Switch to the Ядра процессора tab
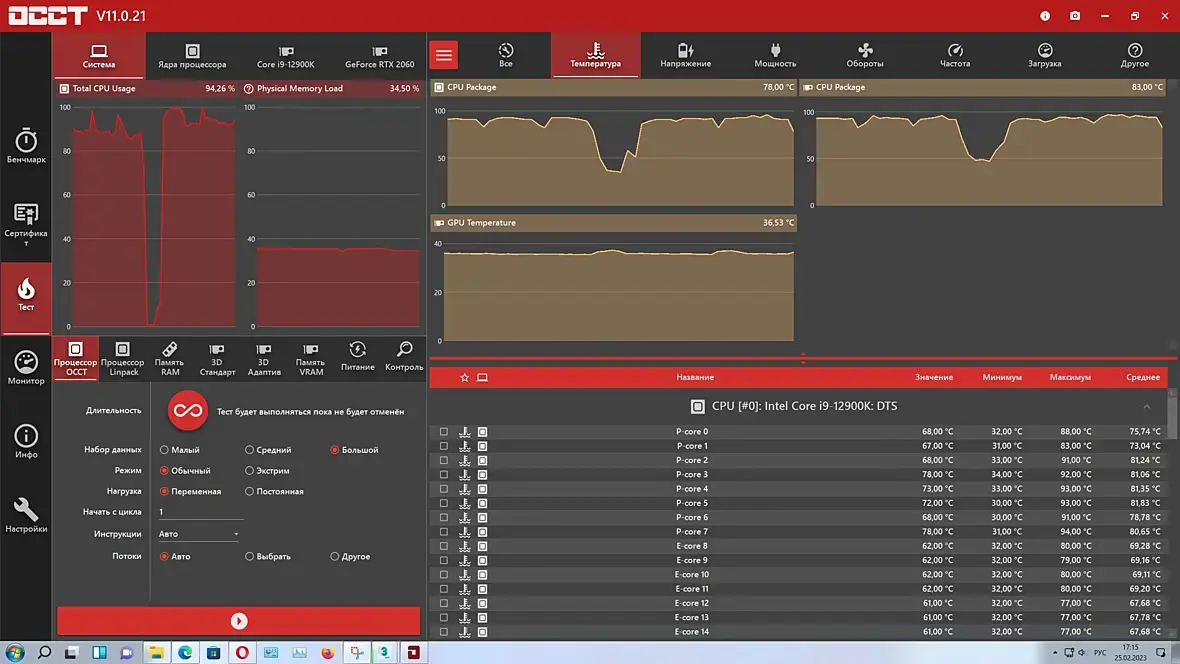Image resolution: width=1180 pixels, height=664 pixels. point(192,56)
